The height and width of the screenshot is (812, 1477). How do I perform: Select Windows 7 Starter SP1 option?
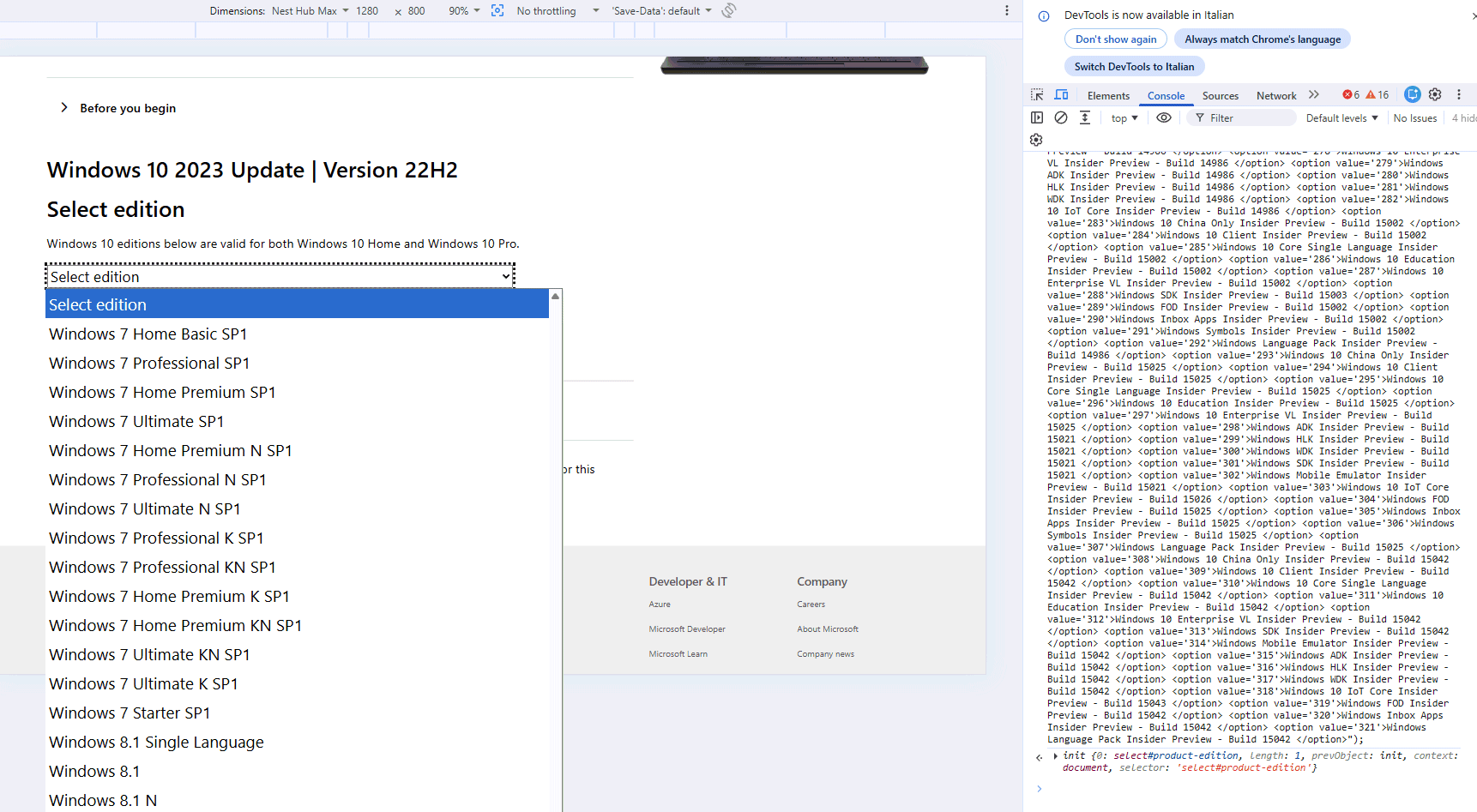[x=297, y=713]
